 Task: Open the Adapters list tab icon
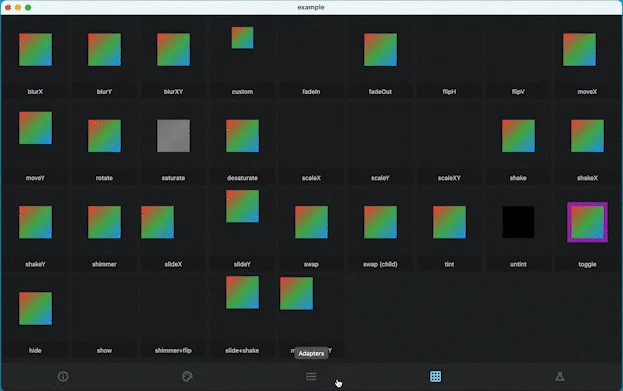tap(312, 376)
